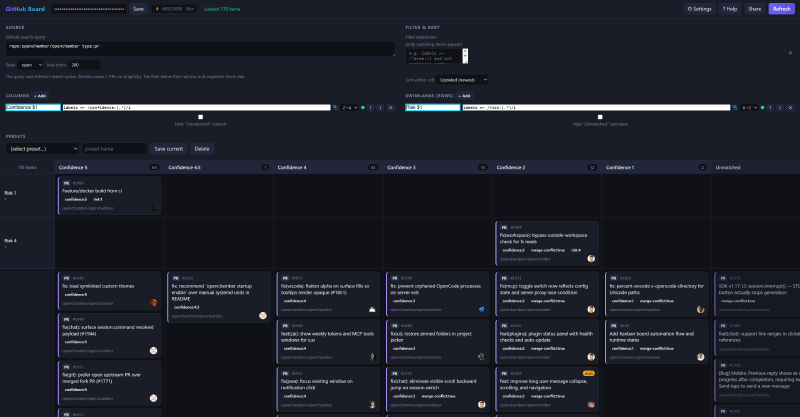The height and width of the screenshot is (417, 800).
Task: Move the Risk swimlane rule down
Action: point(780,108)
